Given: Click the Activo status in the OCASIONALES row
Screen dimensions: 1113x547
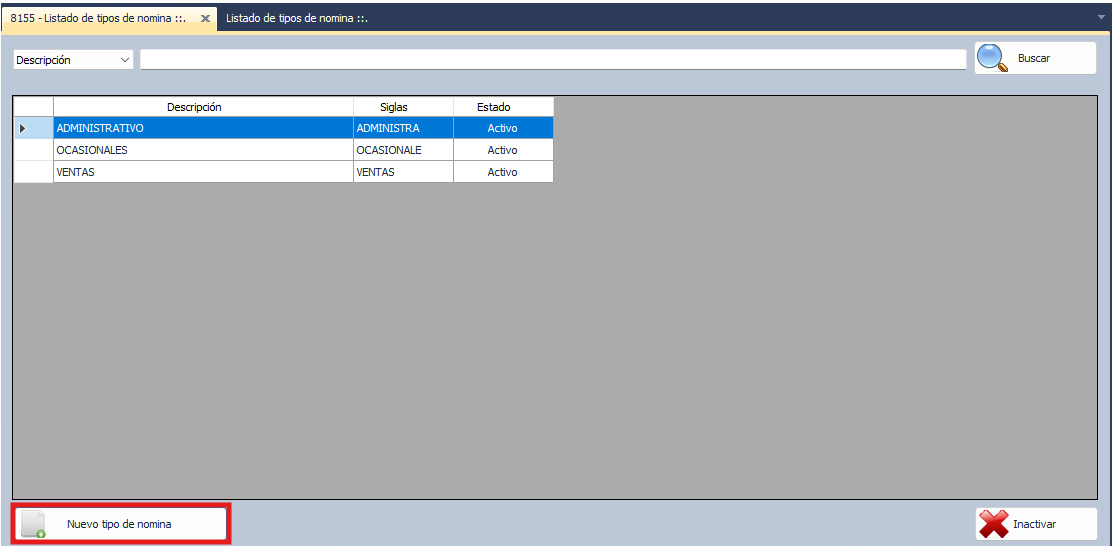Looking at the screenshot, I should point(502,150).
